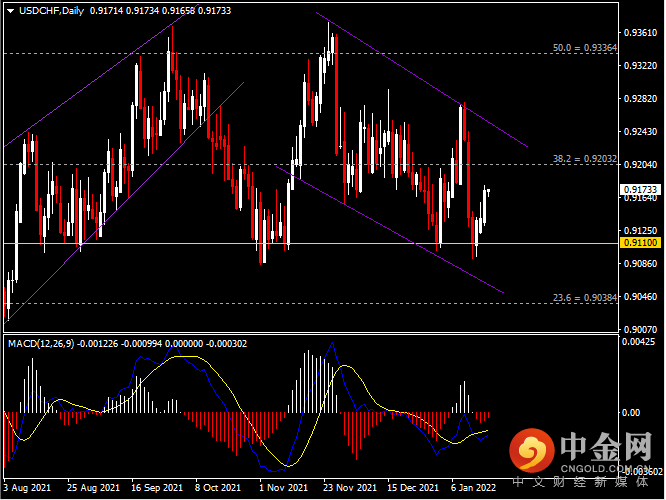Click the 23 Nov 2021 date label
Screen dimensions: 666x500
pyautogui.click(x=345, y=488)
